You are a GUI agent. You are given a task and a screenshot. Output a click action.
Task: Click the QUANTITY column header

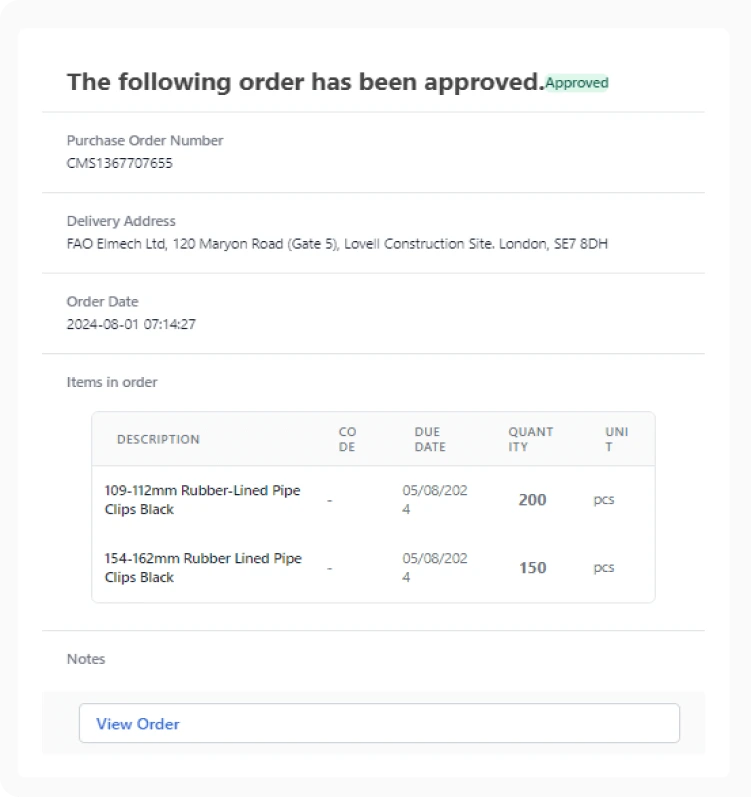pos(530,439)
